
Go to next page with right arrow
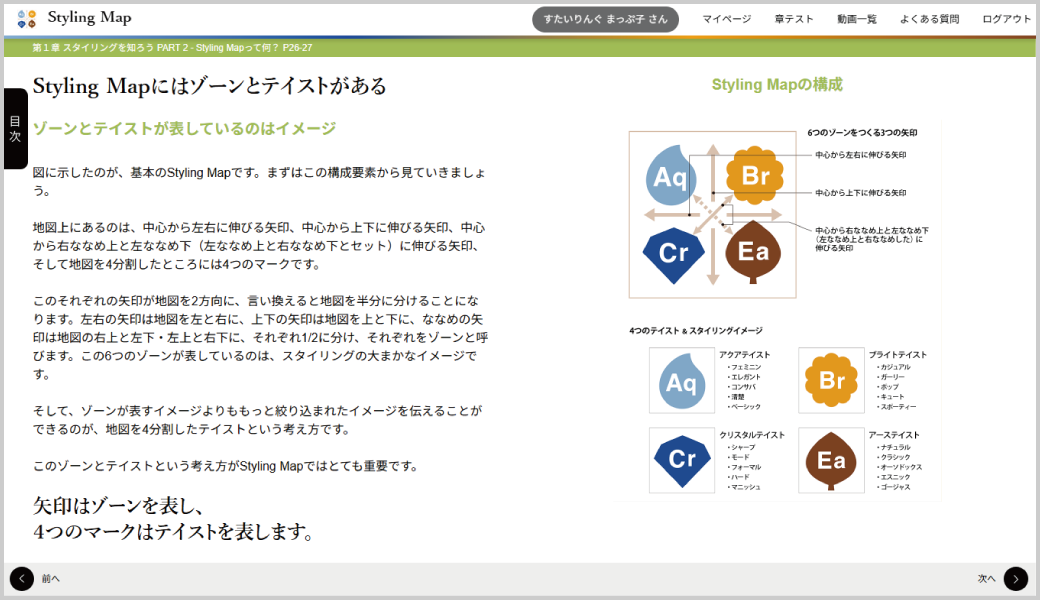pyautogui.click(x=1015, y=578)
